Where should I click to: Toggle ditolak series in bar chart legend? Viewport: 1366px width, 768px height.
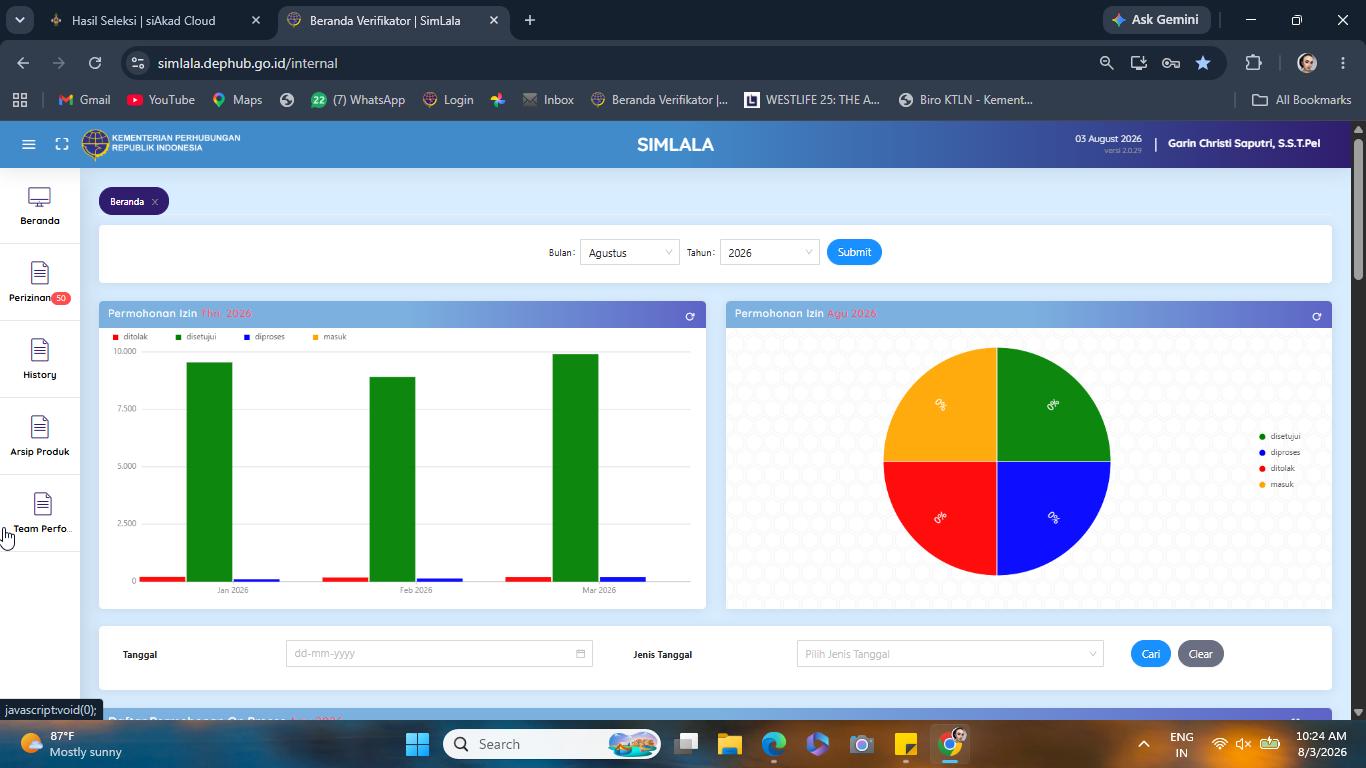tap(130, 337)
